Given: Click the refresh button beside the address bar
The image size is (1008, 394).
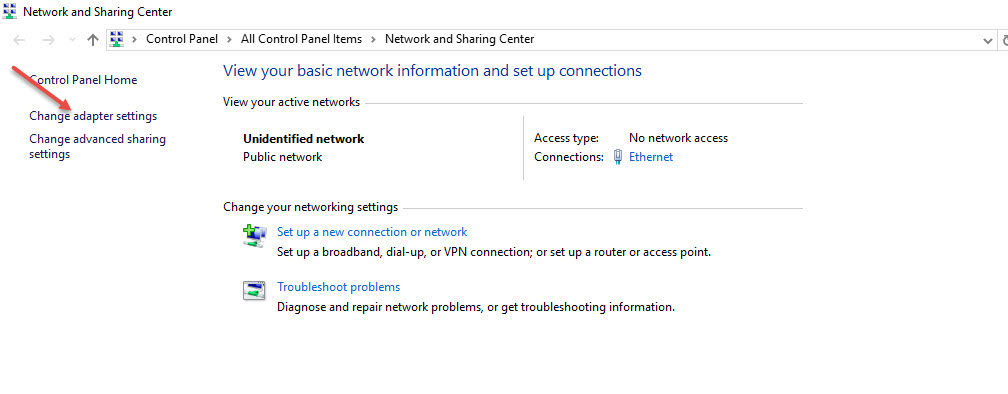Looking at the screenshot, I should (x=1005, y=40).
